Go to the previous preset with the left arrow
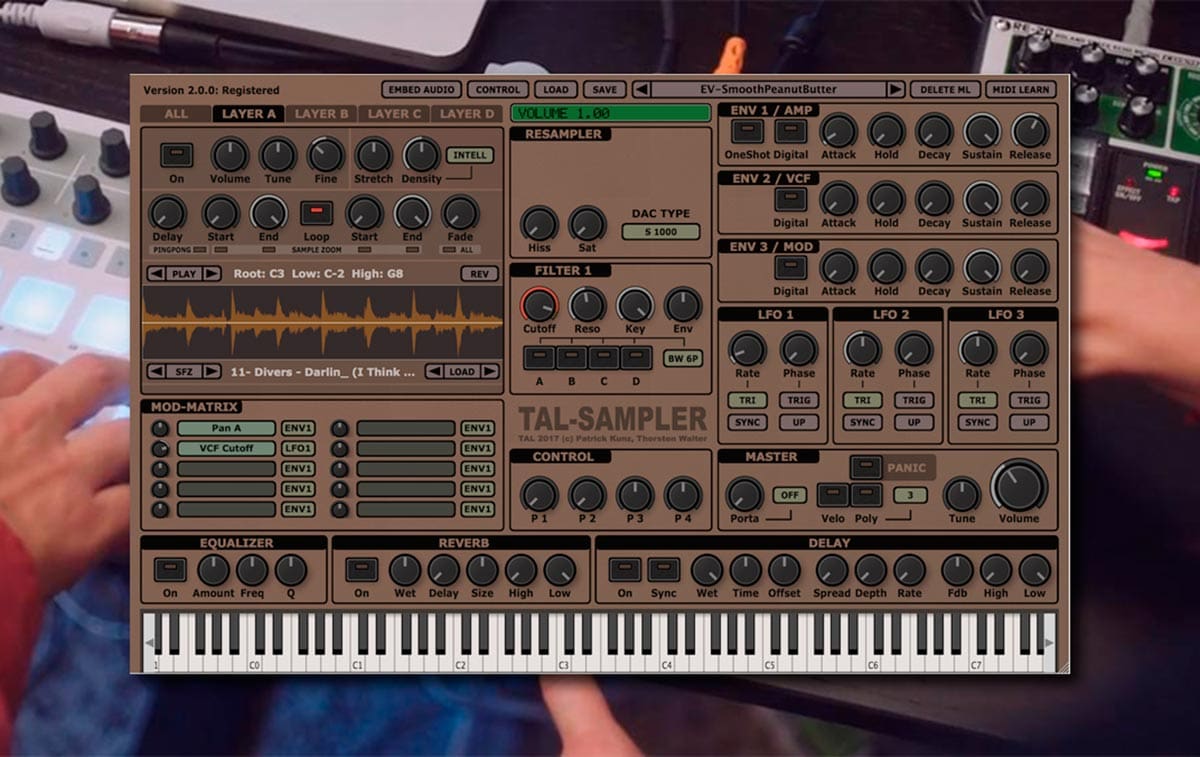 [642, 89]
